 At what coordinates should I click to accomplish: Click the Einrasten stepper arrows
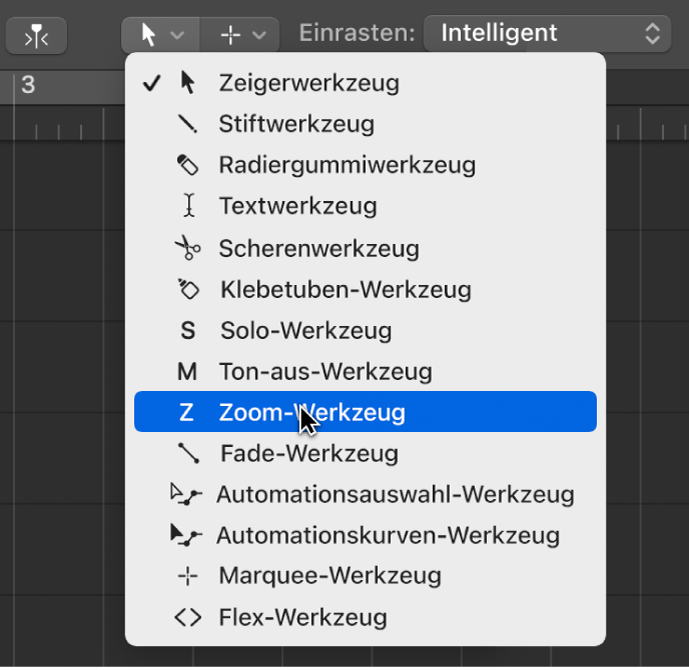point(653,34)
